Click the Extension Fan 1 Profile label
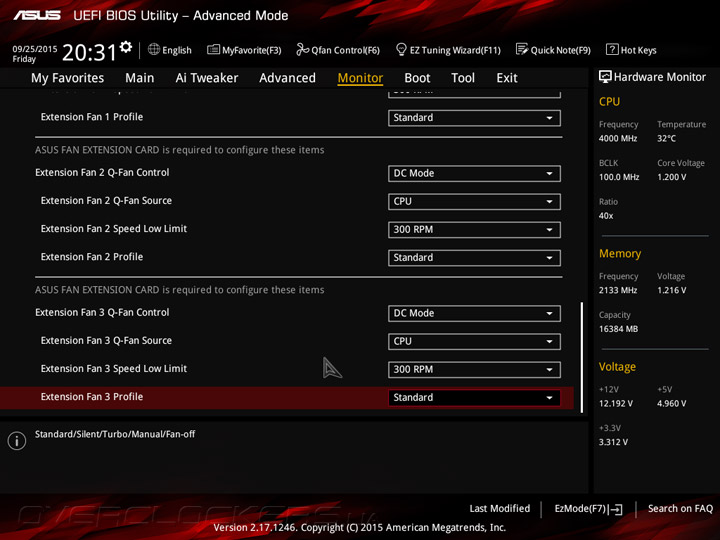720x540 pixels. [92, 117]
